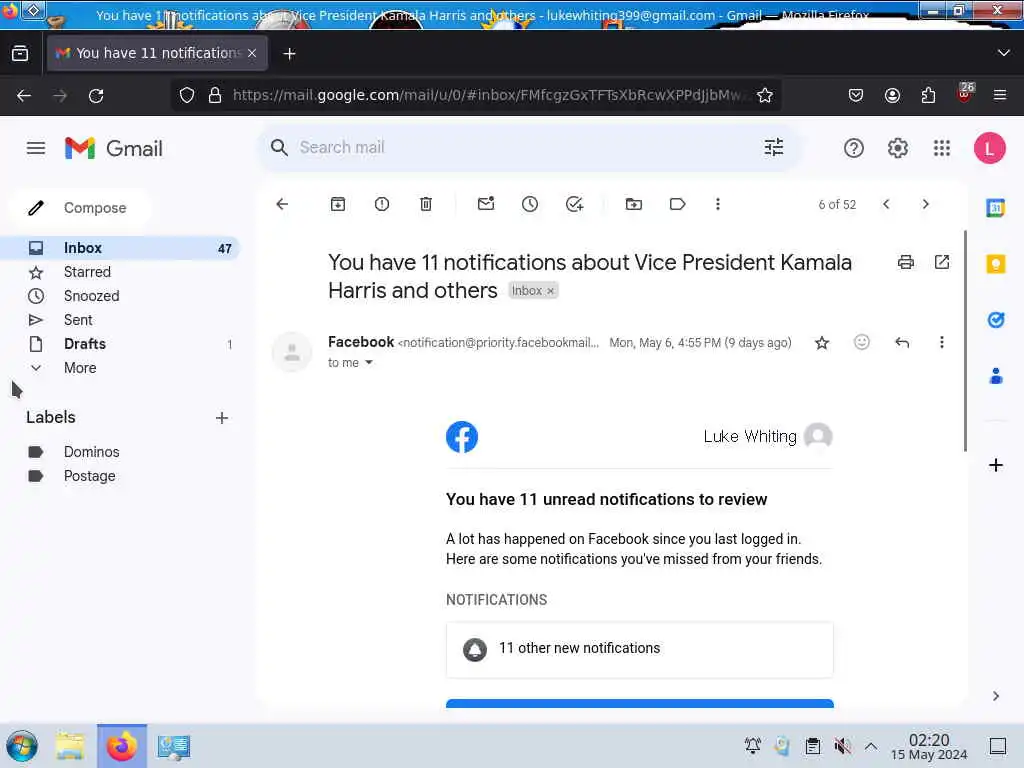Click Luke Whiting profile name

(750, 436)
